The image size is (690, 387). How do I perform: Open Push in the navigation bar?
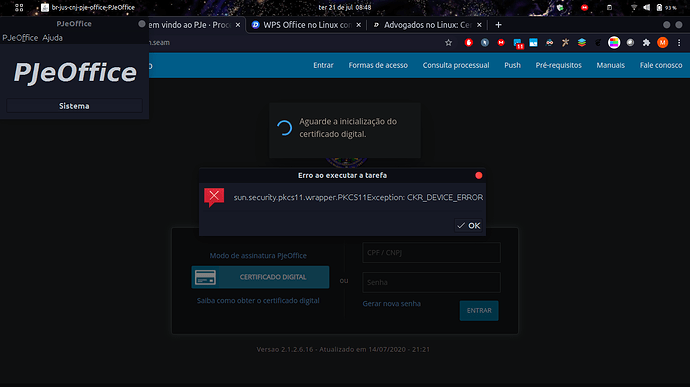click(x=512, y=65)
